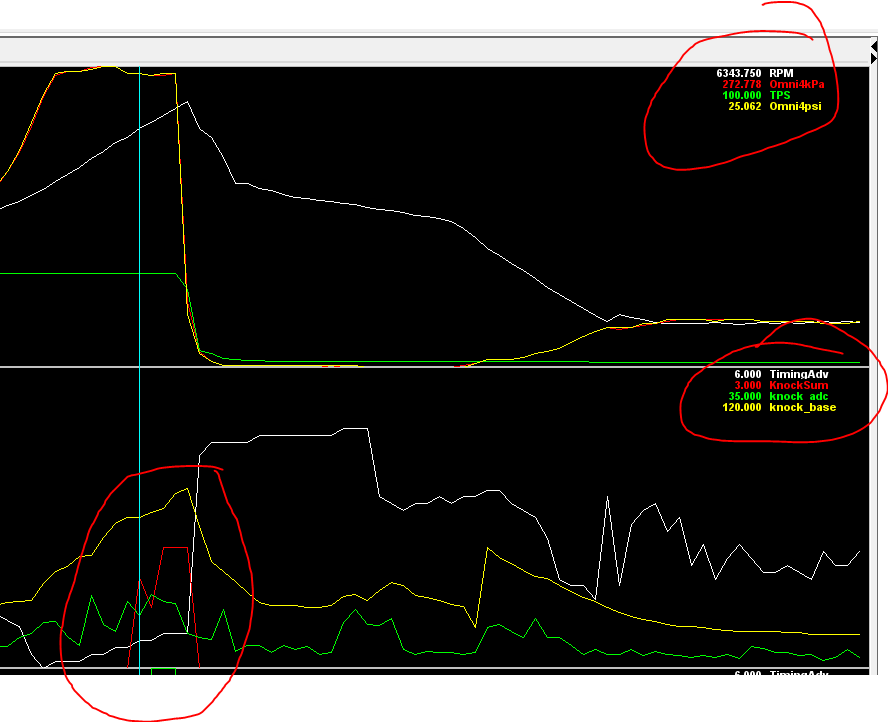888x722 pixels.
Task: Click the left-pointing arrow at top-right corner
Action: [873, 46]
